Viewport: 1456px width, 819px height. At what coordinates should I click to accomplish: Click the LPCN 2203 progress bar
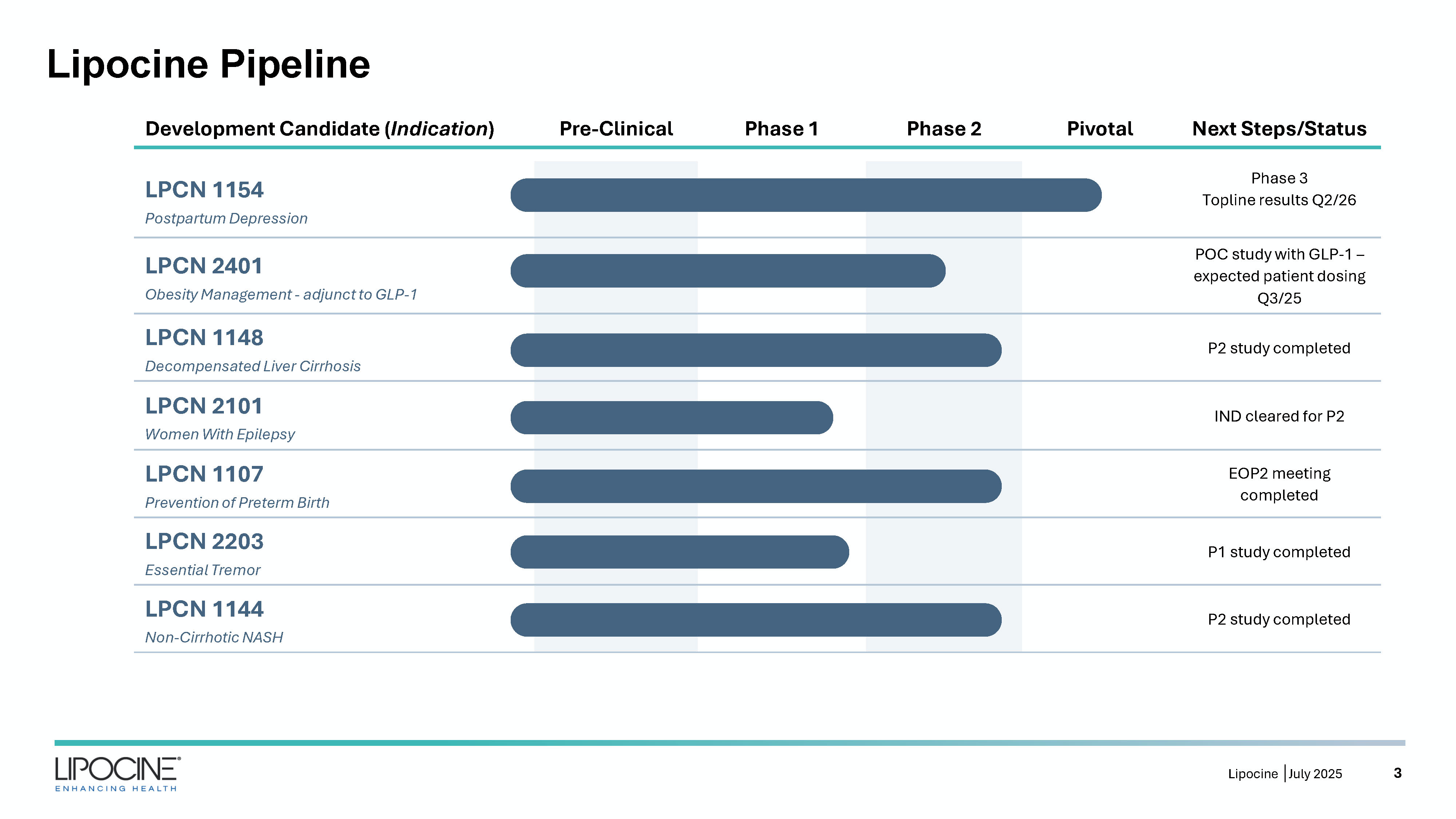point(679,552)
